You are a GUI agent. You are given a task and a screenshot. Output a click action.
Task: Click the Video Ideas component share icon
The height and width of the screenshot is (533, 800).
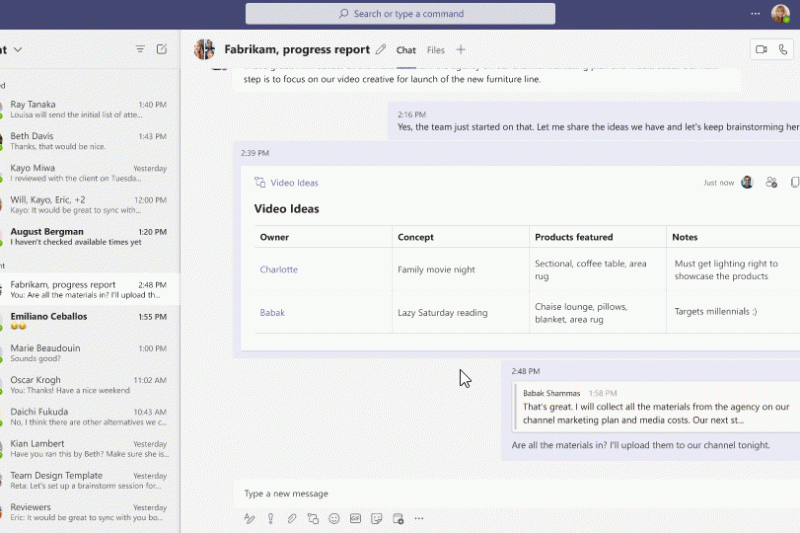[x=771, y=183]
